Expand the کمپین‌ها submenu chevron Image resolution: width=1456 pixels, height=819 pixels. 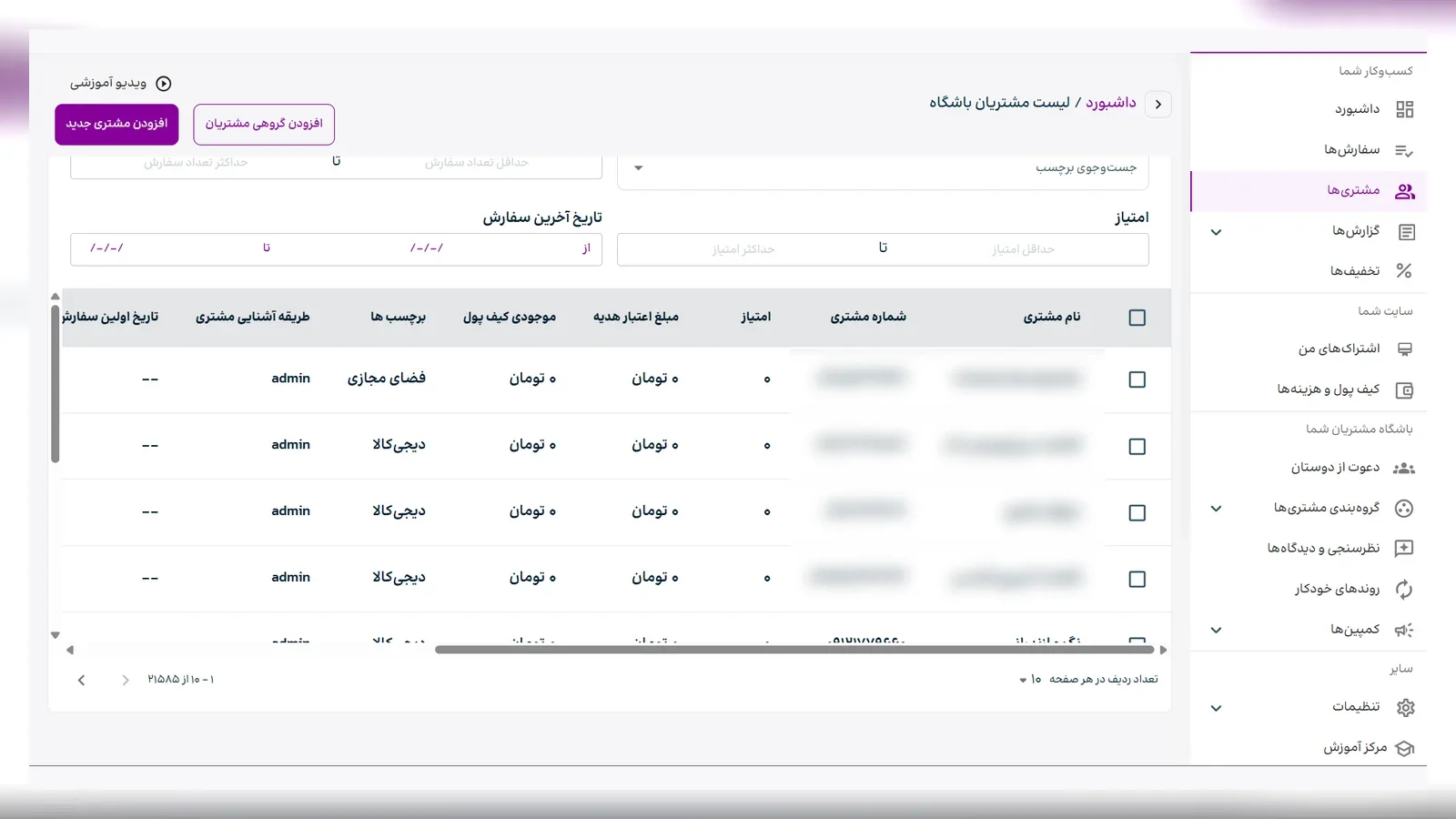coord(1216,630)
